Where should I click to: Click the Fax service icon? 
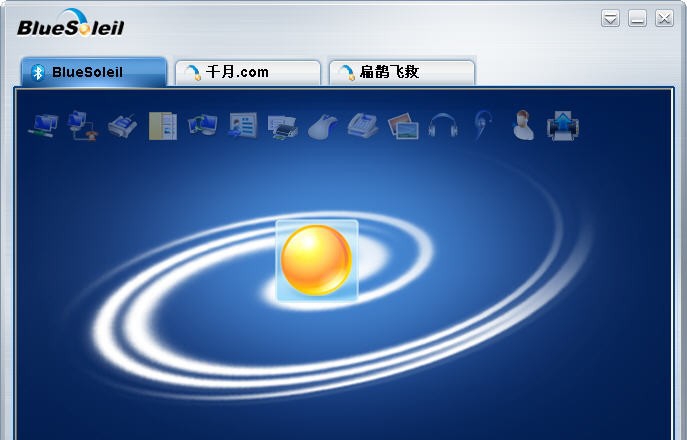click(x=123, y=126)
